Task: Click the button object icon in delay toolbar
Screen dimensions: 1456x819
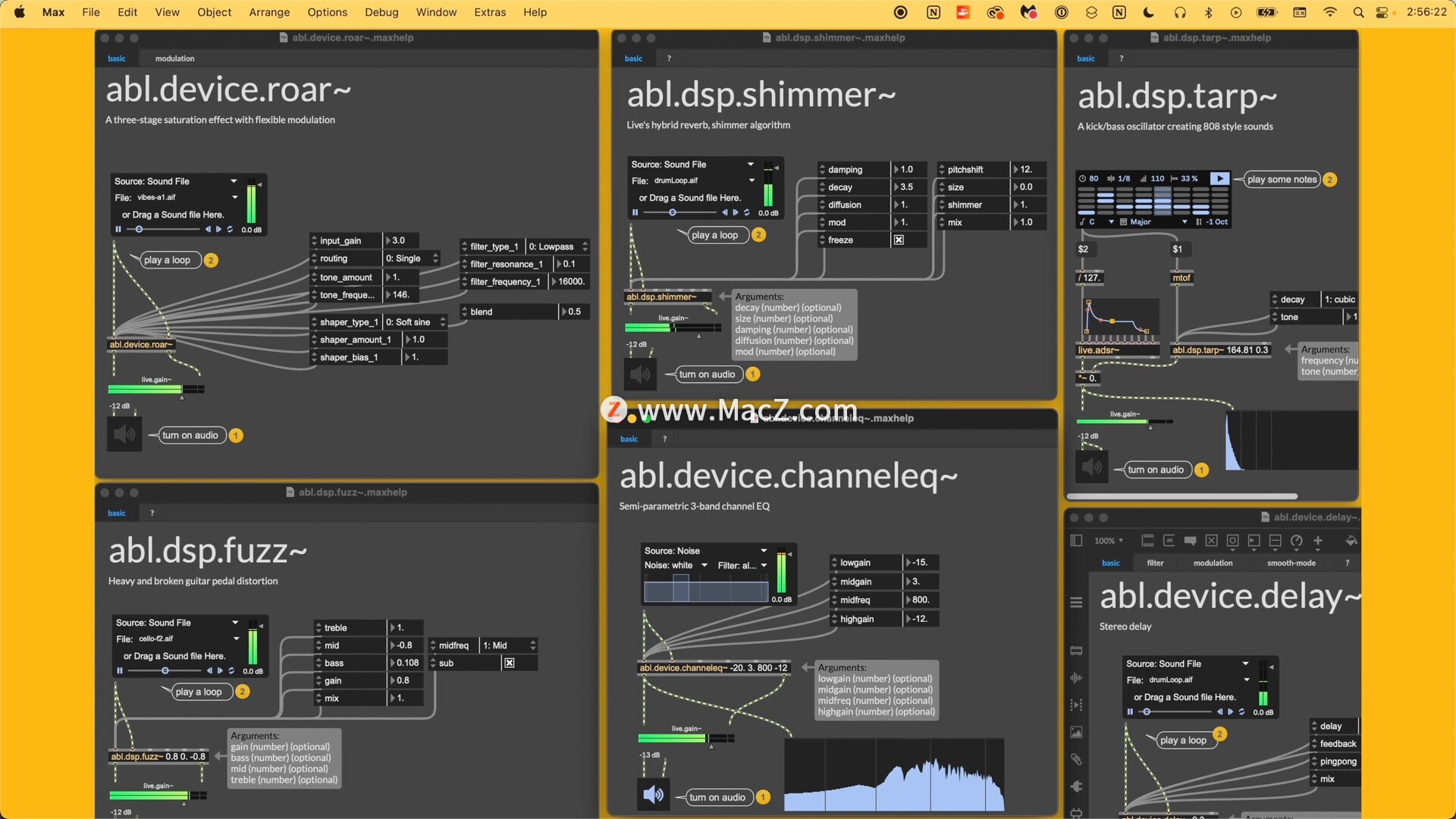Action: click(1232, 541)
